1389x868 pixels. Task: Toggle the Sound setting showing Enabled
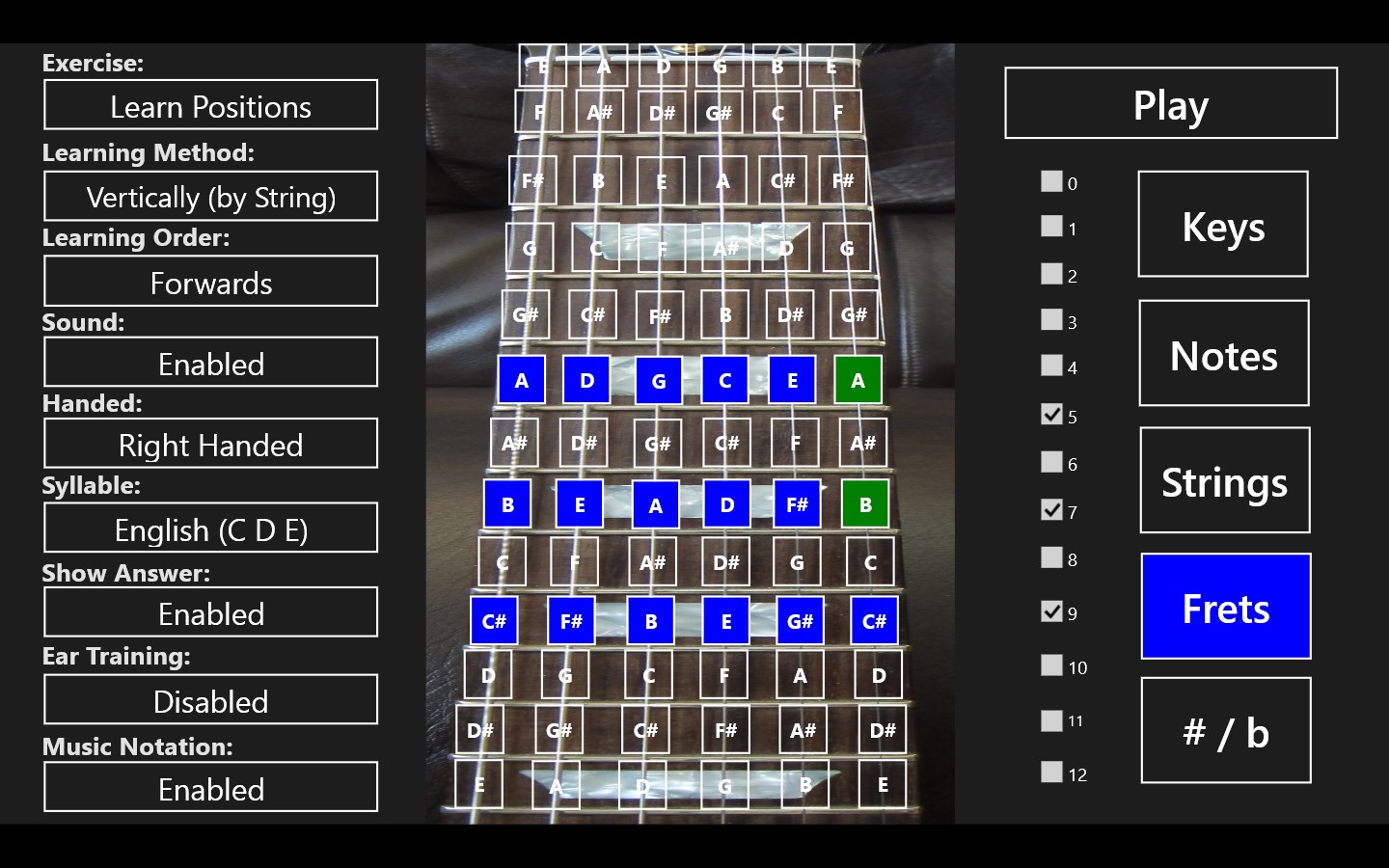click(x=210, y=363)
